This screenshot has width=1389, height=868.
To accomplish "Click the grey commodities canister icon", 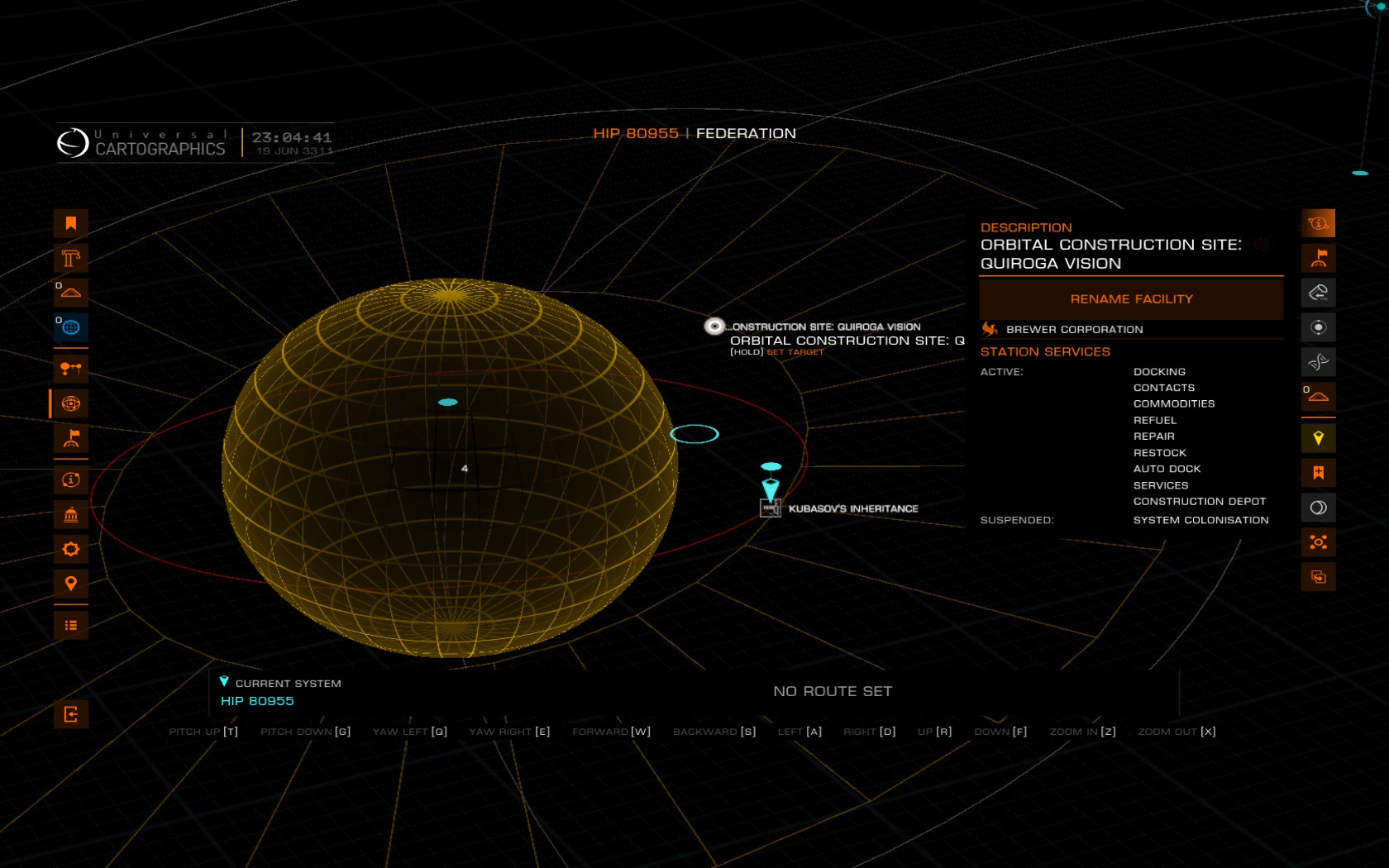I will tap(1319, 293).
